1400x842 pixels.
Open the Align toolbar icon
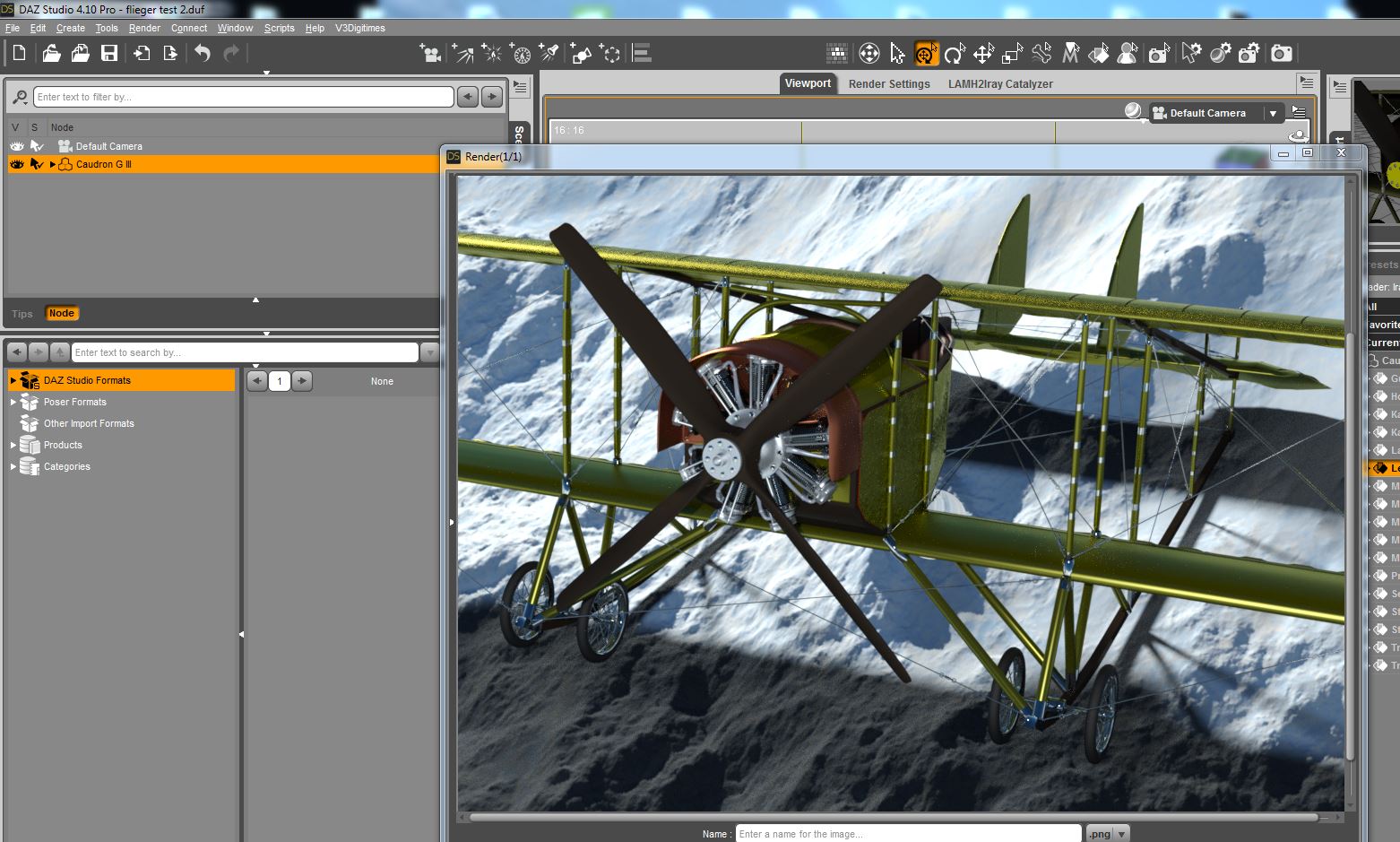tap(642, 54)
